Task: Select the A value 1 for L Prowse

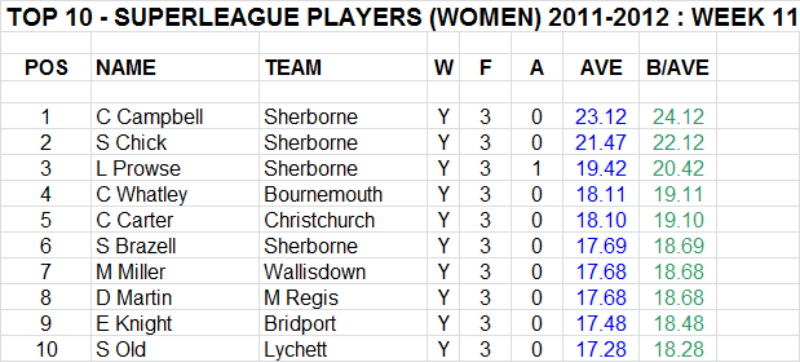Action: 537,168
